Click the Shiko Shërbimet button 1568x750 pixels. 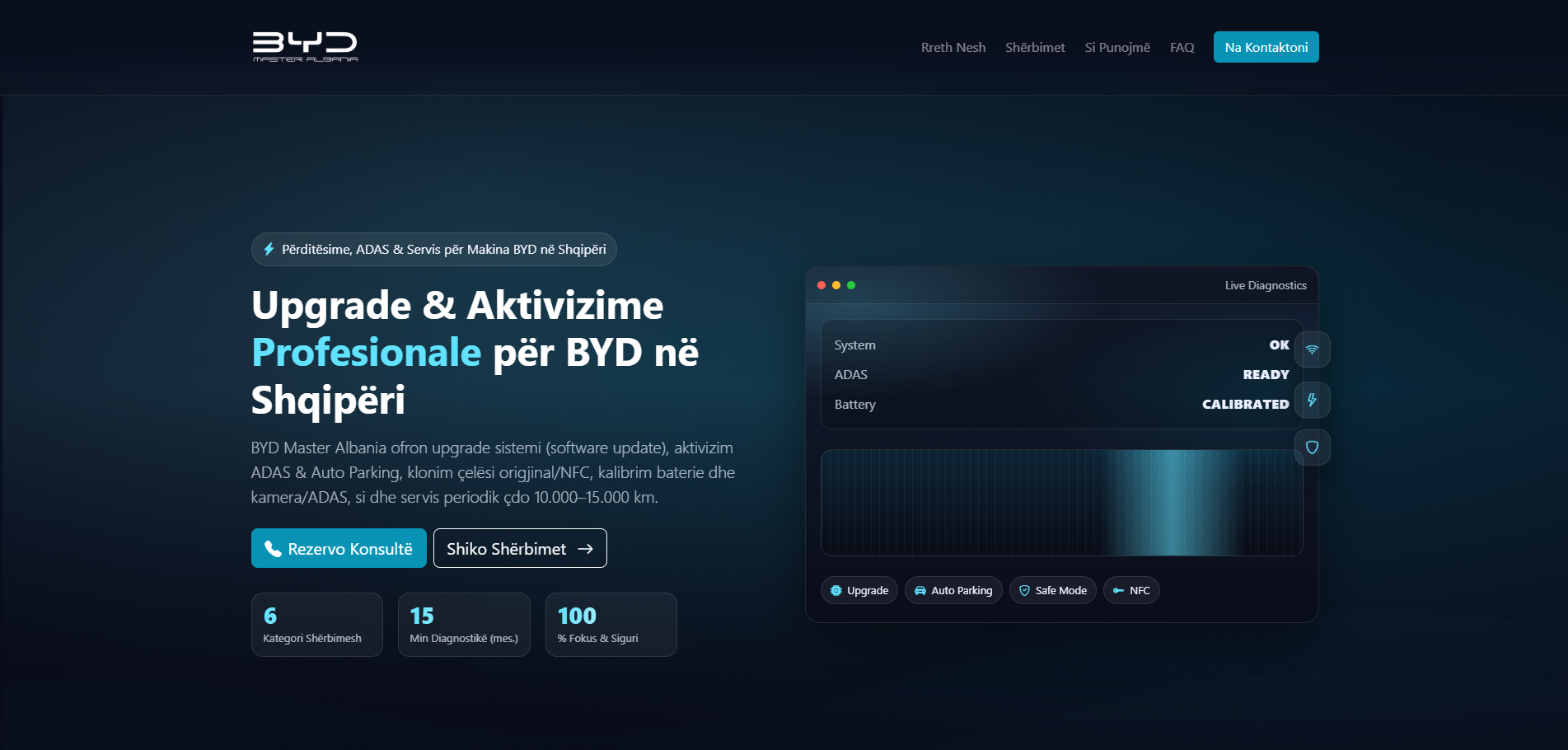click(520, 548)
